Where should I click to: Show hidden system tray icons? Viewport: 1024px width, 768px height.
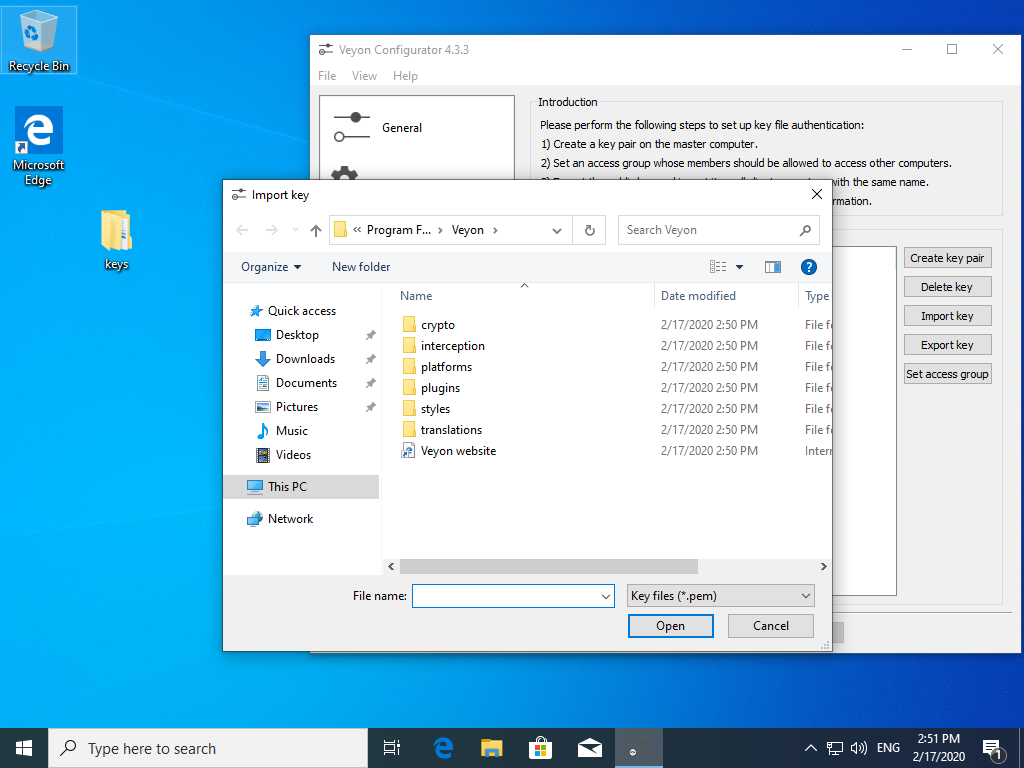(810, 748)
